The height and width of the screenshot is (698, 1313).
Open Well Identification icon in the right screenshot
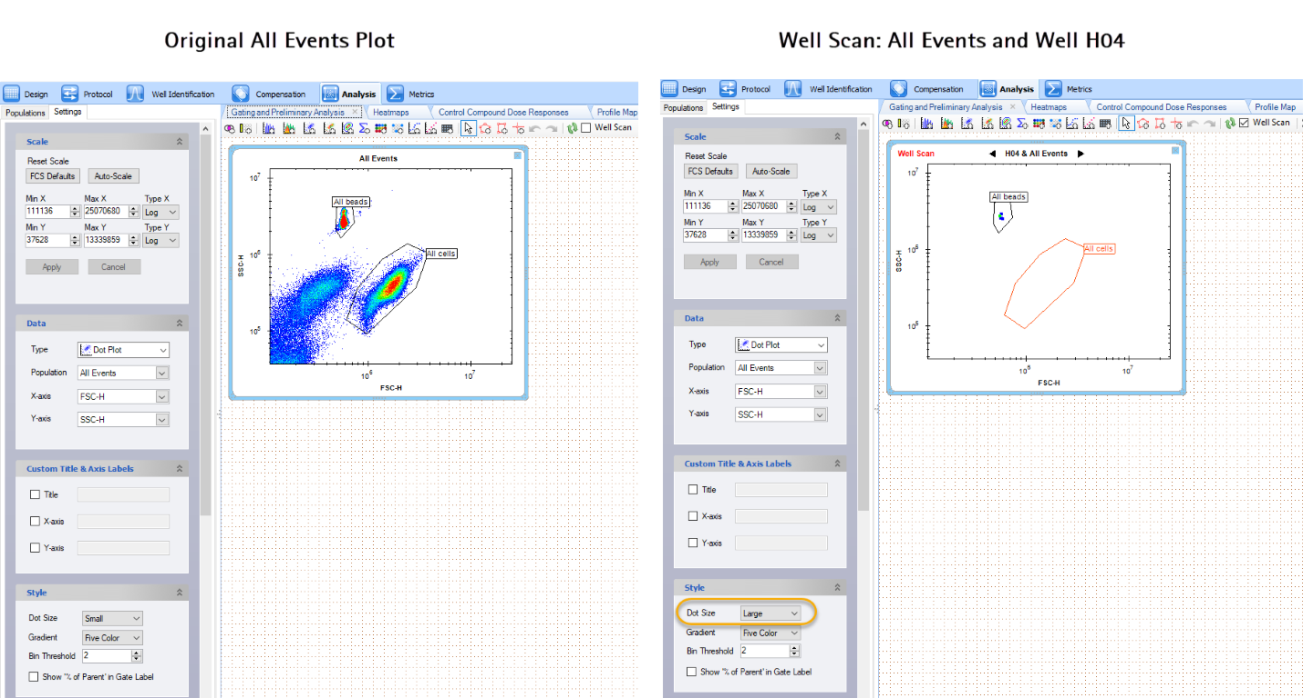[x=794, y=89]
